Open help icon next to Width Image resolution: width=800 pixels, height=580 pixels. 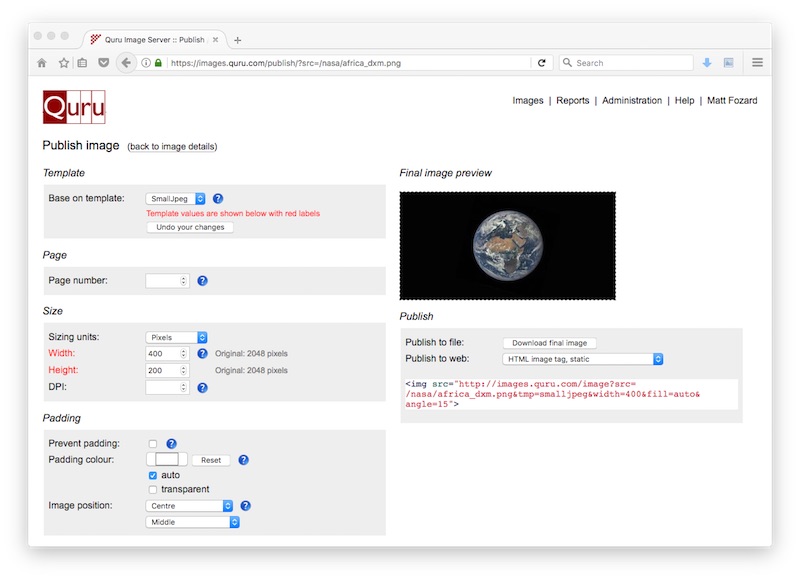click(203, 354)
